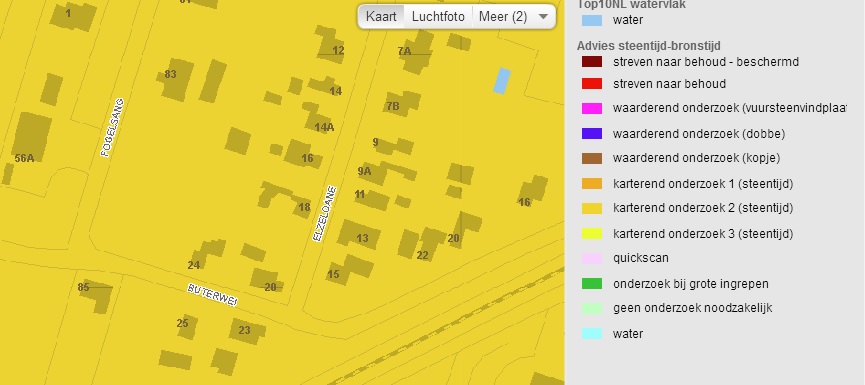Click the blue water feature on the map
The height and width of the screenshot is (385, 865).
click(501, 81)
